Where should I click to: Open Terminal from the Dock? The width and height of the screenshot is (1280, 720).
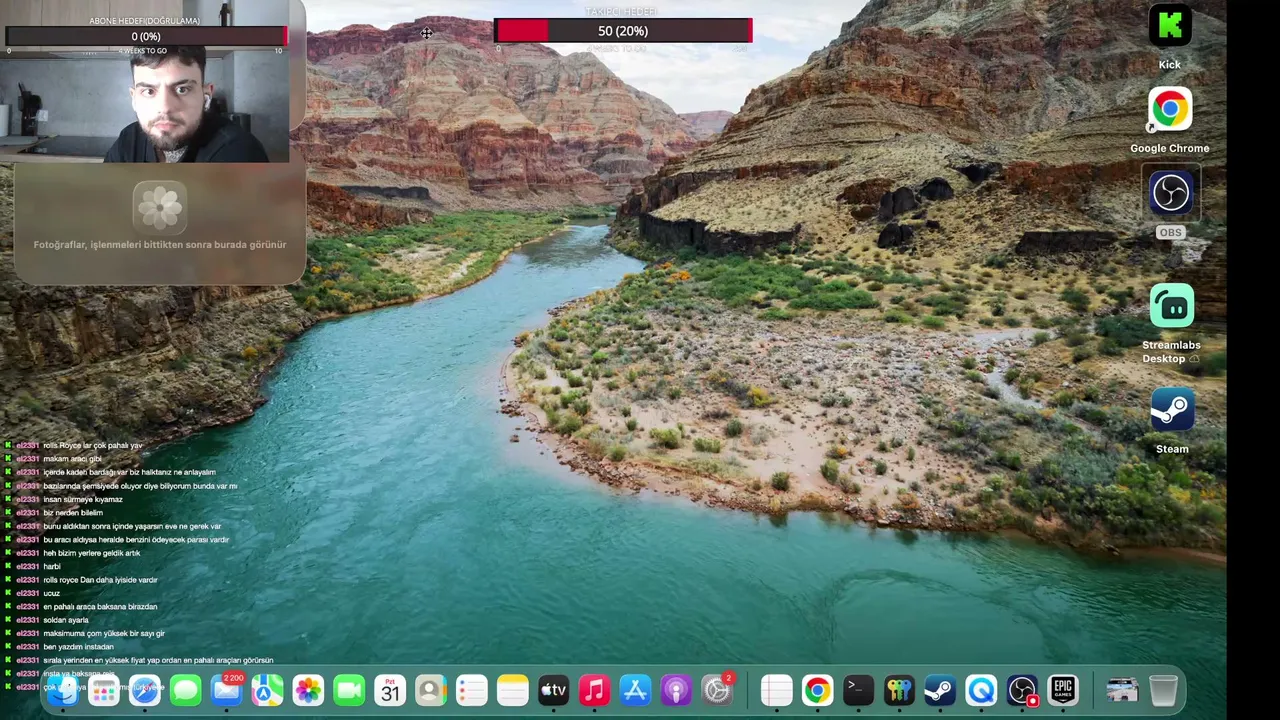click(x=858, y=690)
